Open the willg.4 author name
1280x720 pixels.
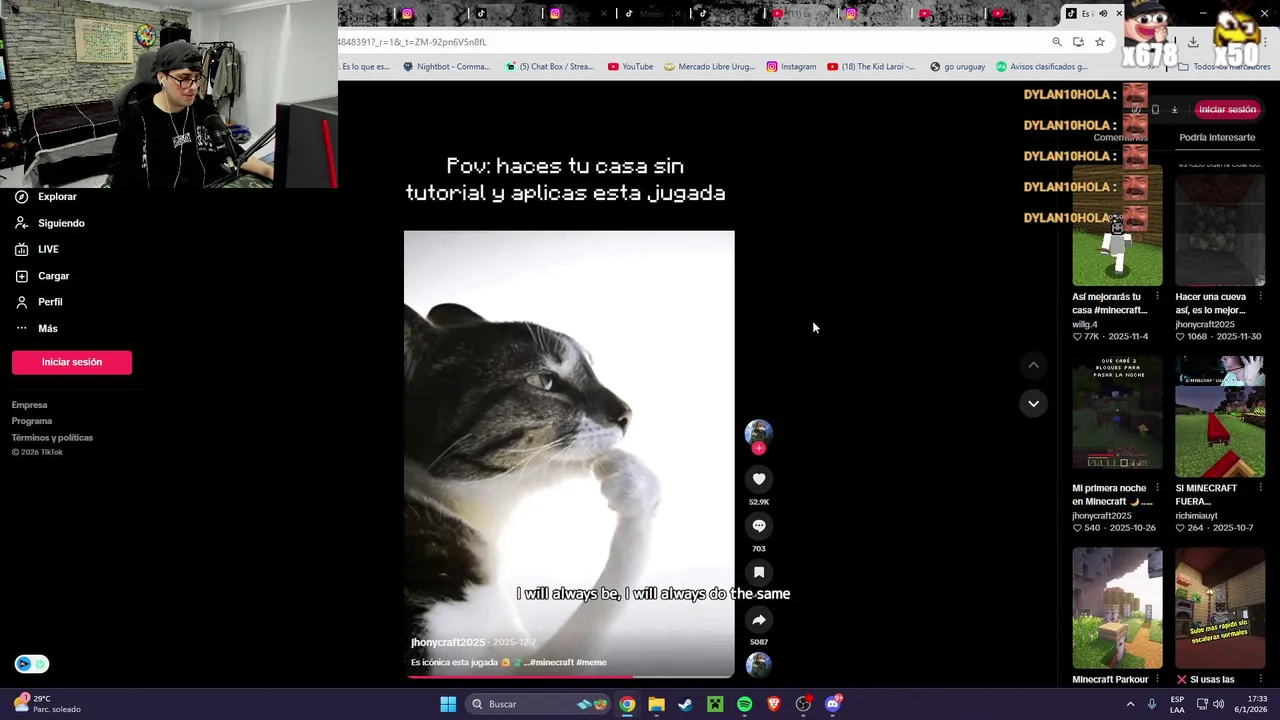click(1085, 324)
